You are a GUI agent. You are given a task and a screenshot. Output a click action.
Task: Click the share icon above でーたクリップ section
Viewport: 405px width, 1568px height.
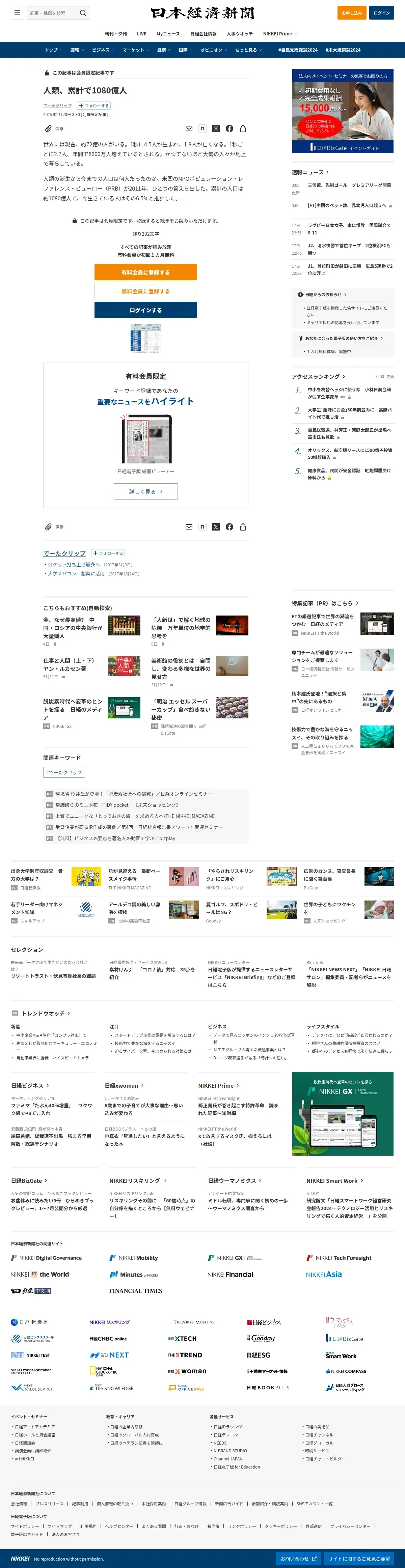point(243,526)
